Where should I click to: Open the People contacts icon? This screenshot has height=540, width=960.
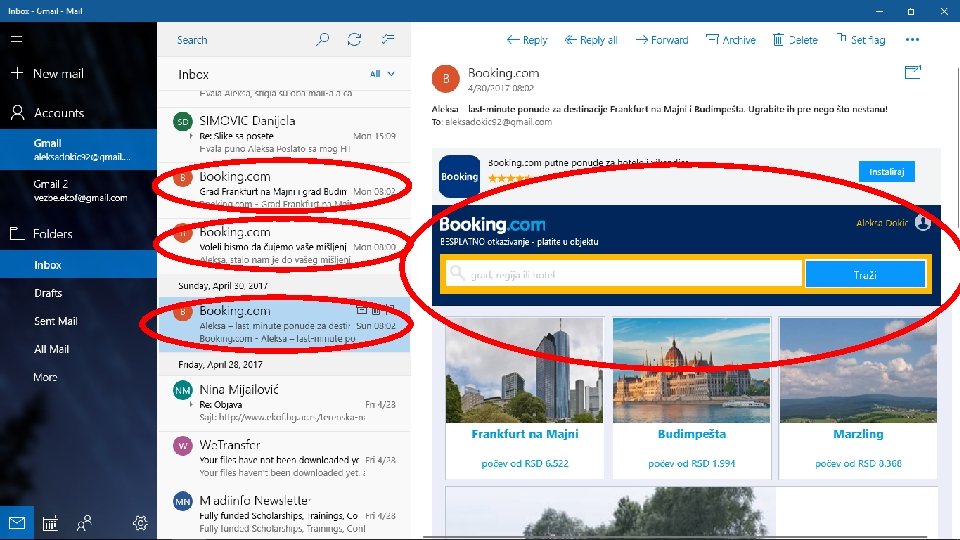tap(84, 523)
